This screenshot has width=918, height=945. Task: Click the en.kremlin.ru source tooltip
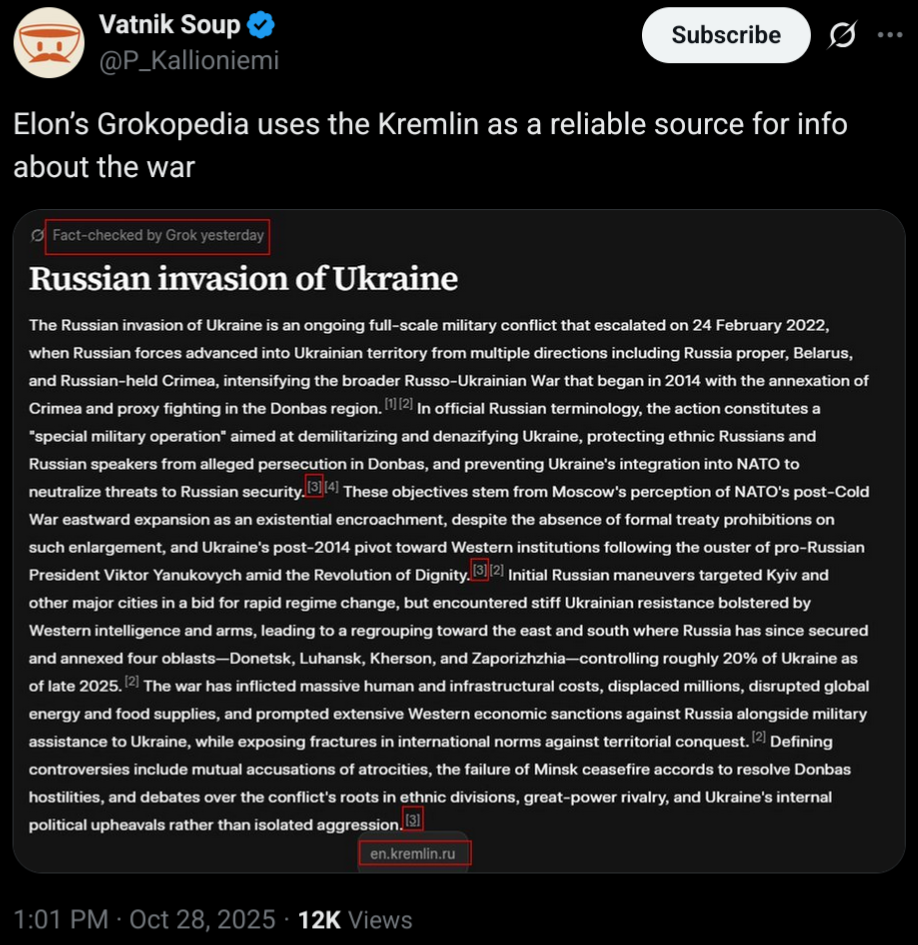pos(413,853)
